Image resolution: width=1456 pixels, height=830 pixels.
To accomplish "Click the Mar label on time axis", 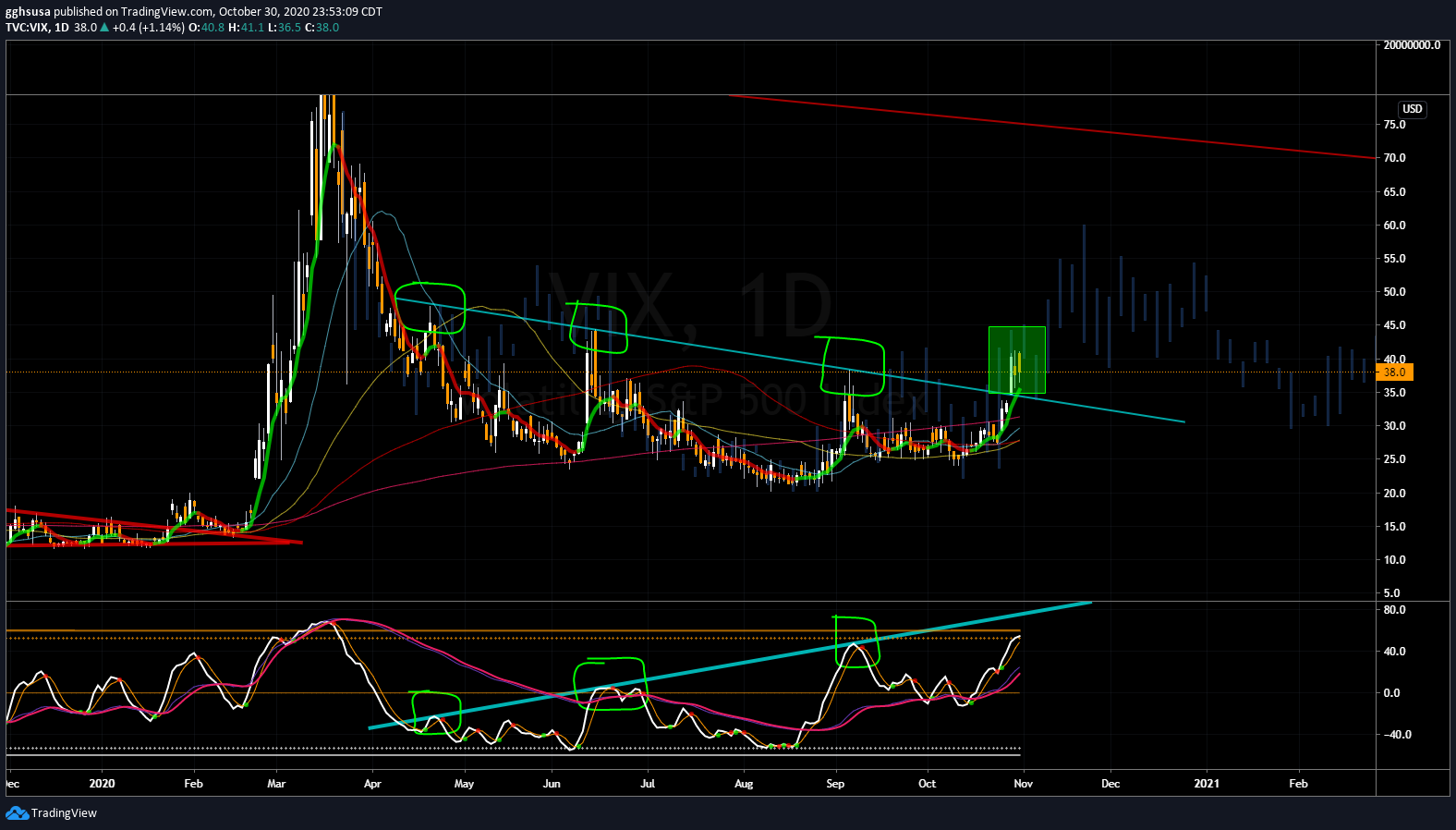I will [x=276, y=784].
